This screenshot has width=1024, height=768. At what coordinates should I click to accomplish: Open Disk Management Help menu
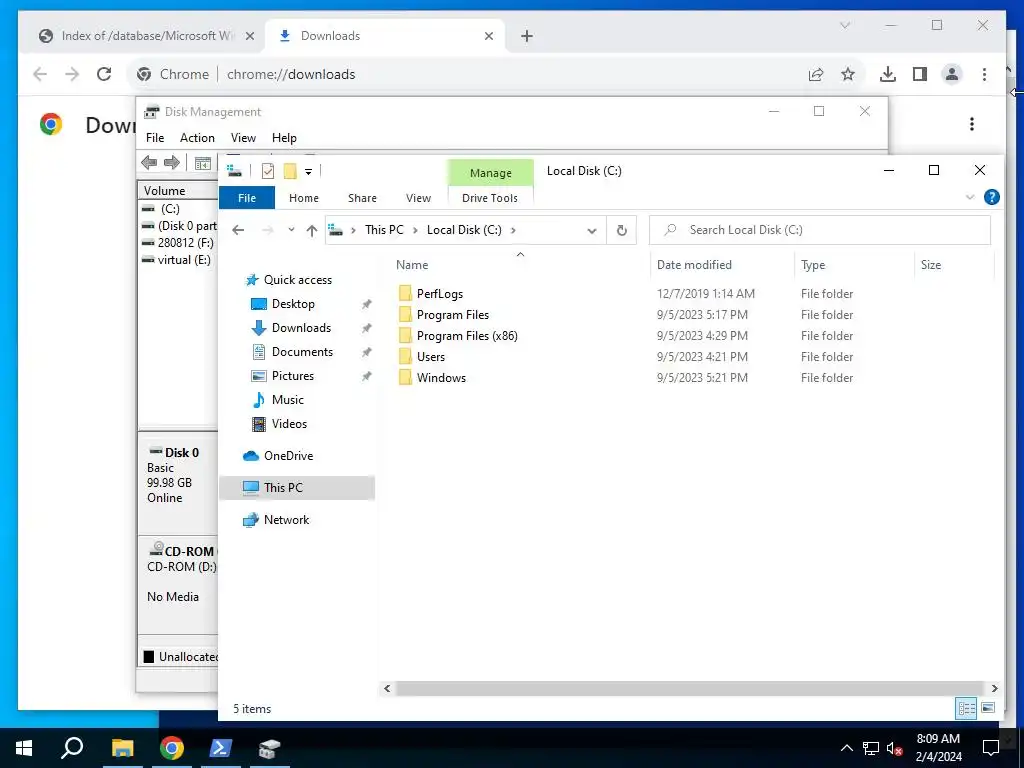point(284,138)
